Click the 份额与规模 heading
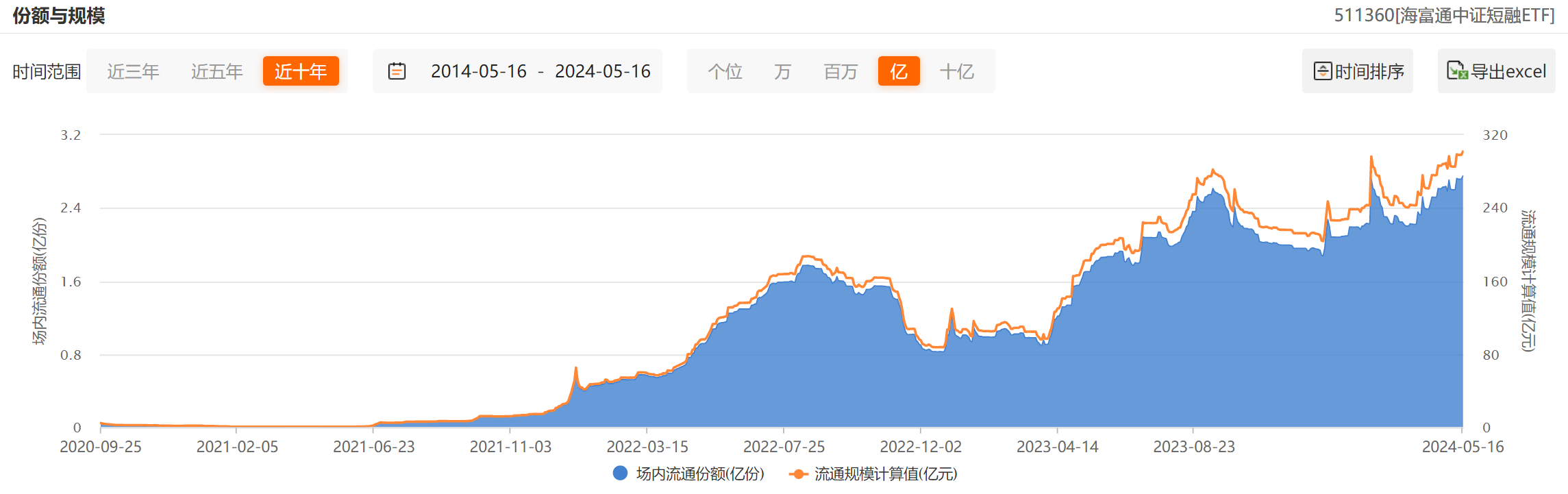Screen dimensions: 1568x494 coord(59,15)
